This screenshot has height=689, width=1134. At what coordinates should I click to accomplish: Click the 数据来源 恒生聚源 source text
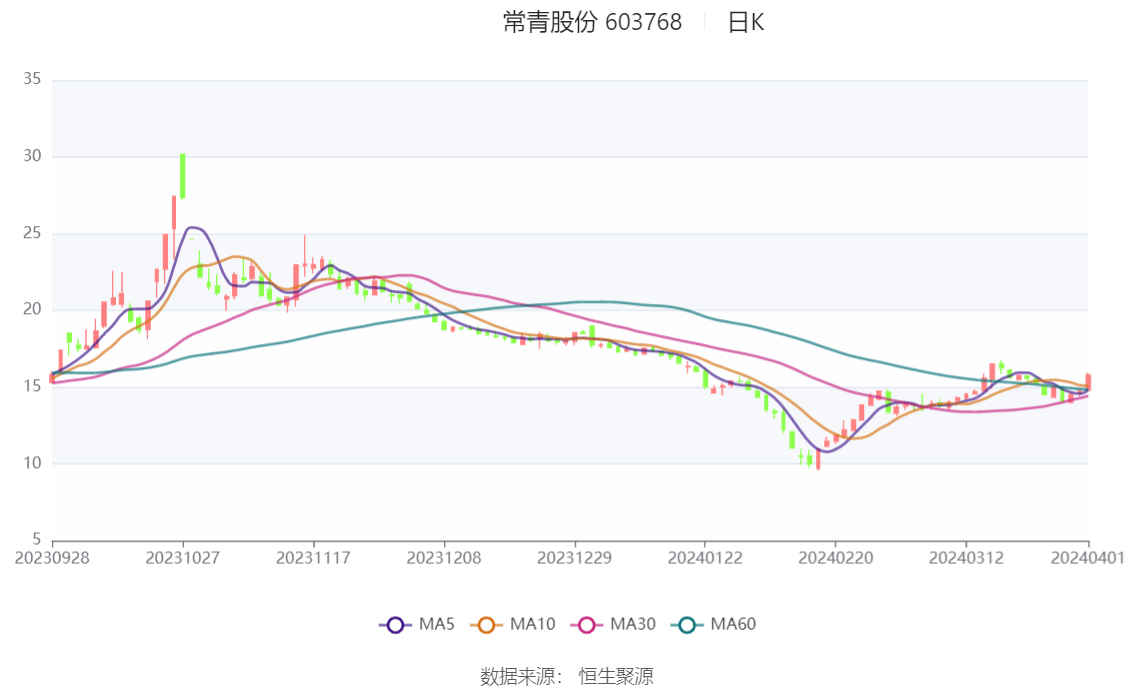pos(567,677)
